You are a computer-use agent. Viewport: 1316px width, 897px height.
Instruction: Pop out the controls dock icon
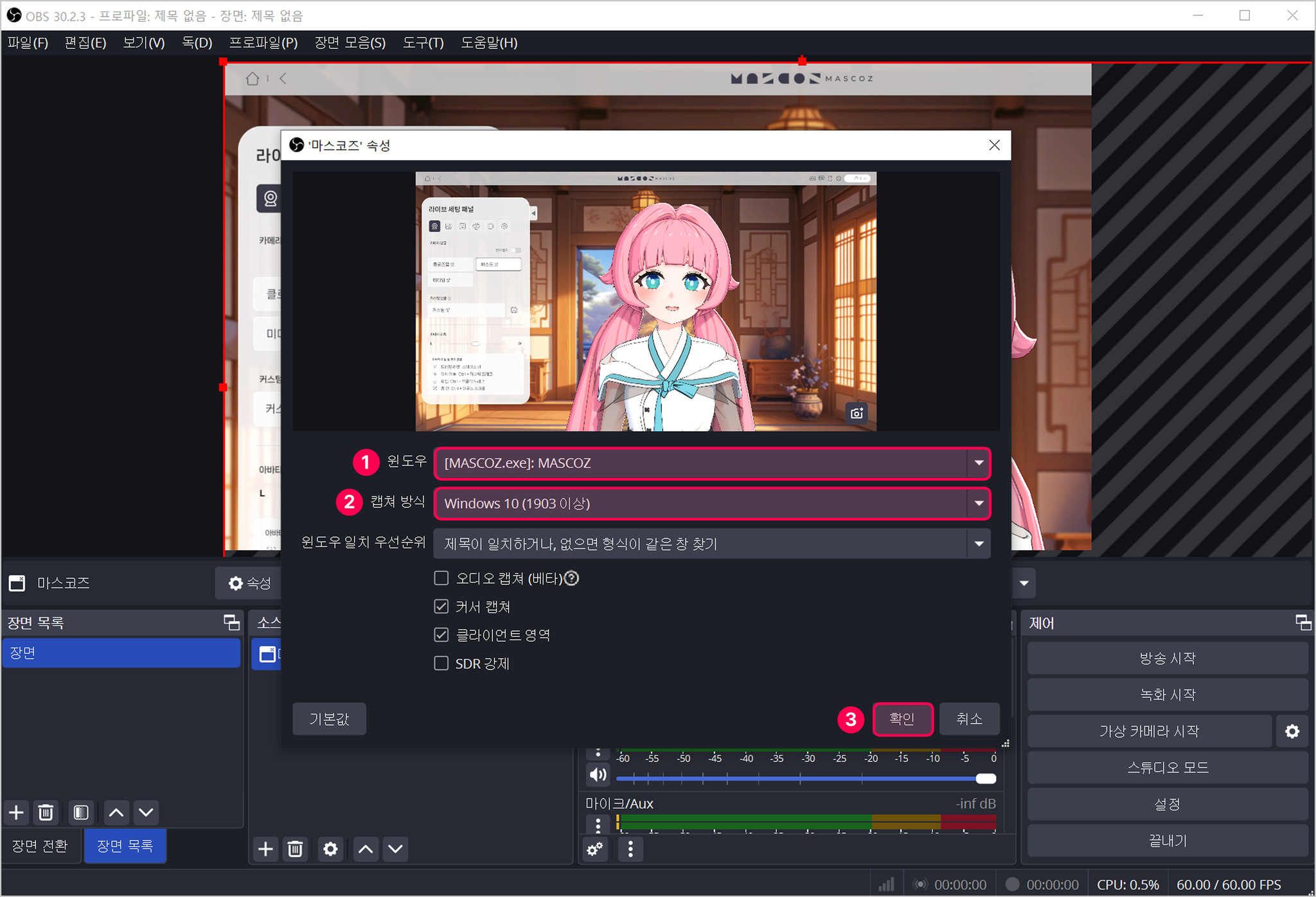coord(1303,622)
